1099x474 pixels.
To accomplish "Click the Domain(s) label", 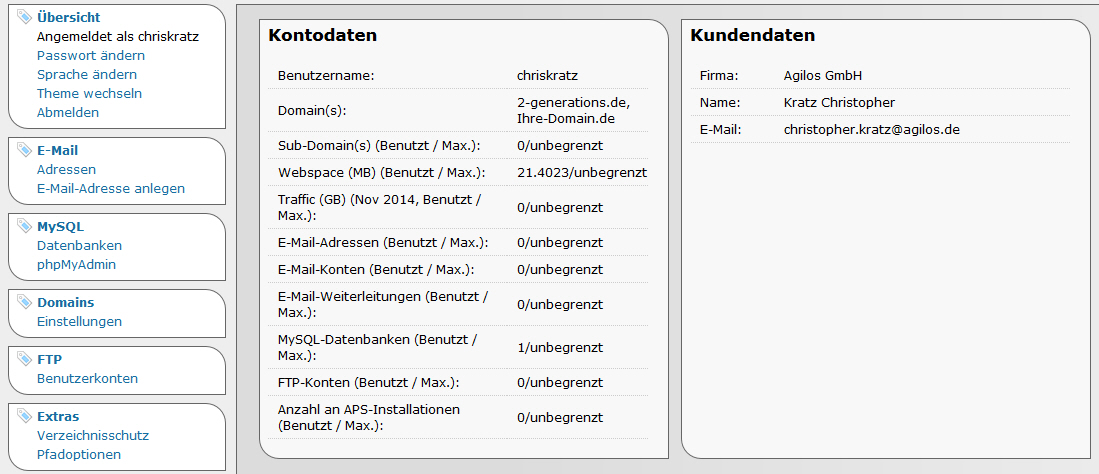I will coord(312,111).
